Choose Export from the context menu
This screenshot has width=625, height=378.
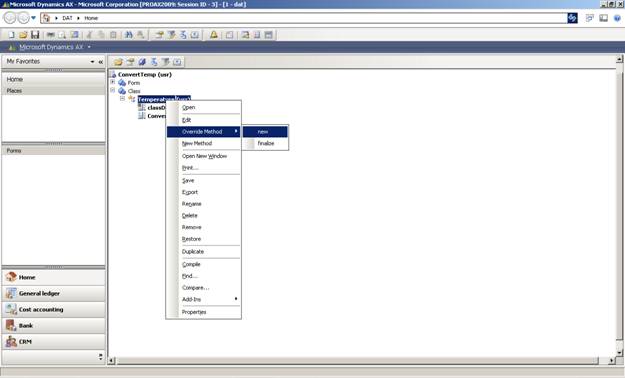click(203, 192)
